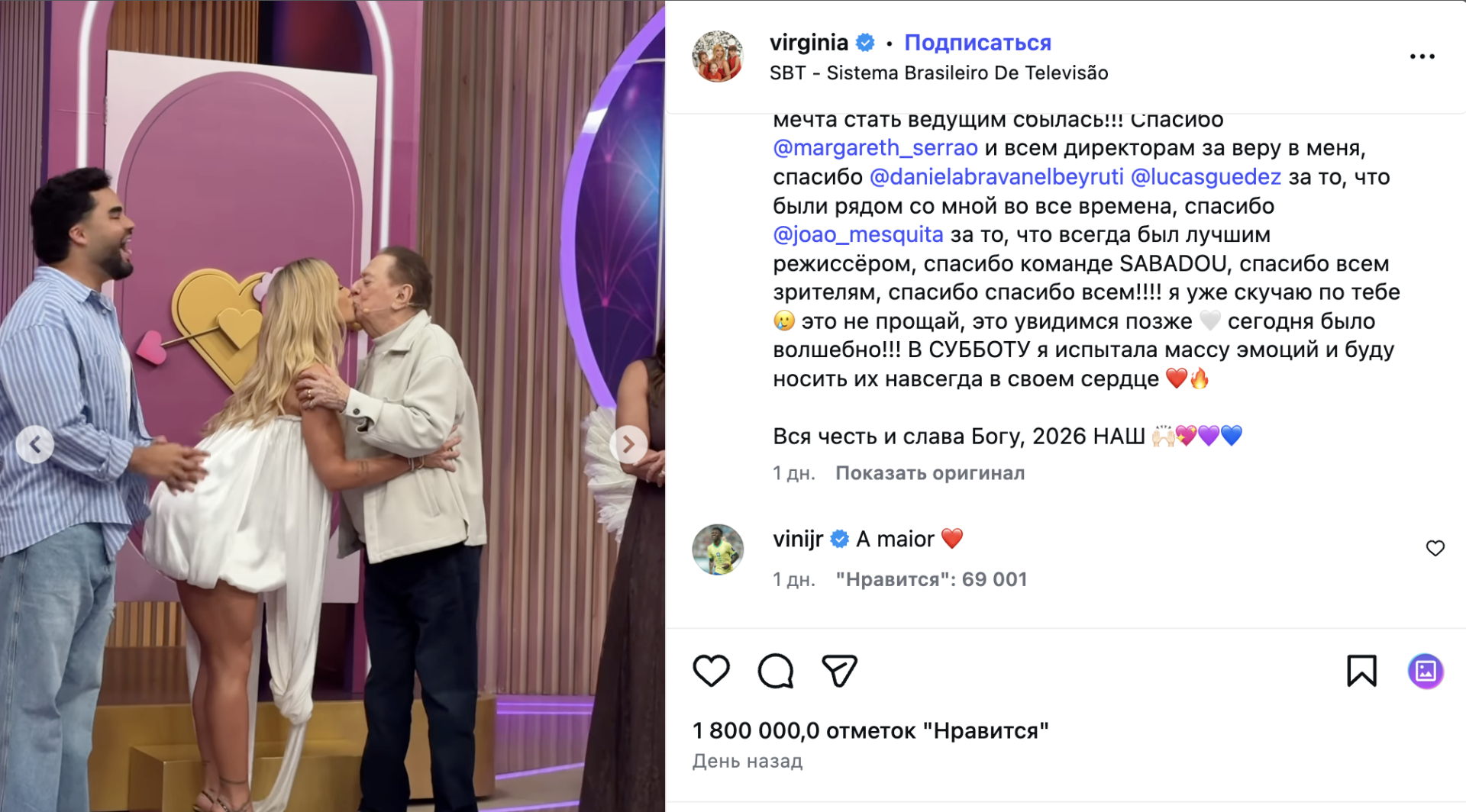
Task: Like vinijr's comment with small heart
Action: tap(1435, 548)
